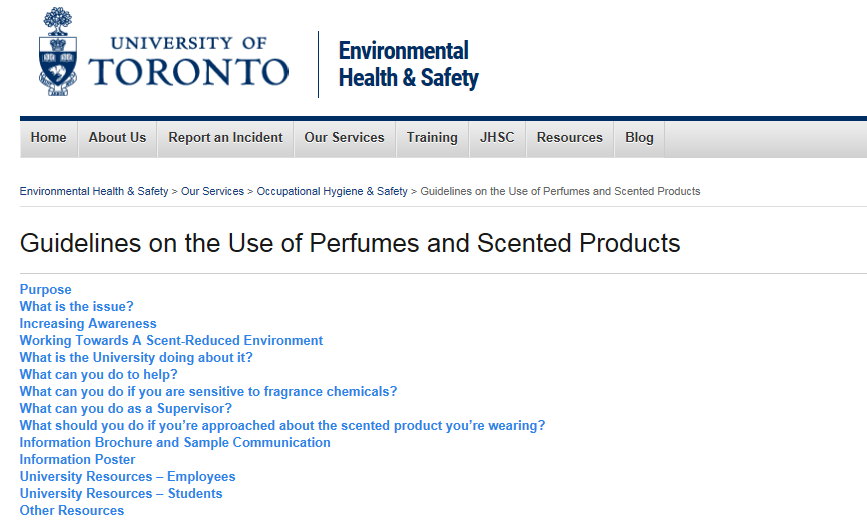Open the Home menu item
This screenshot has height=527, width=867.
click(48, 138)
